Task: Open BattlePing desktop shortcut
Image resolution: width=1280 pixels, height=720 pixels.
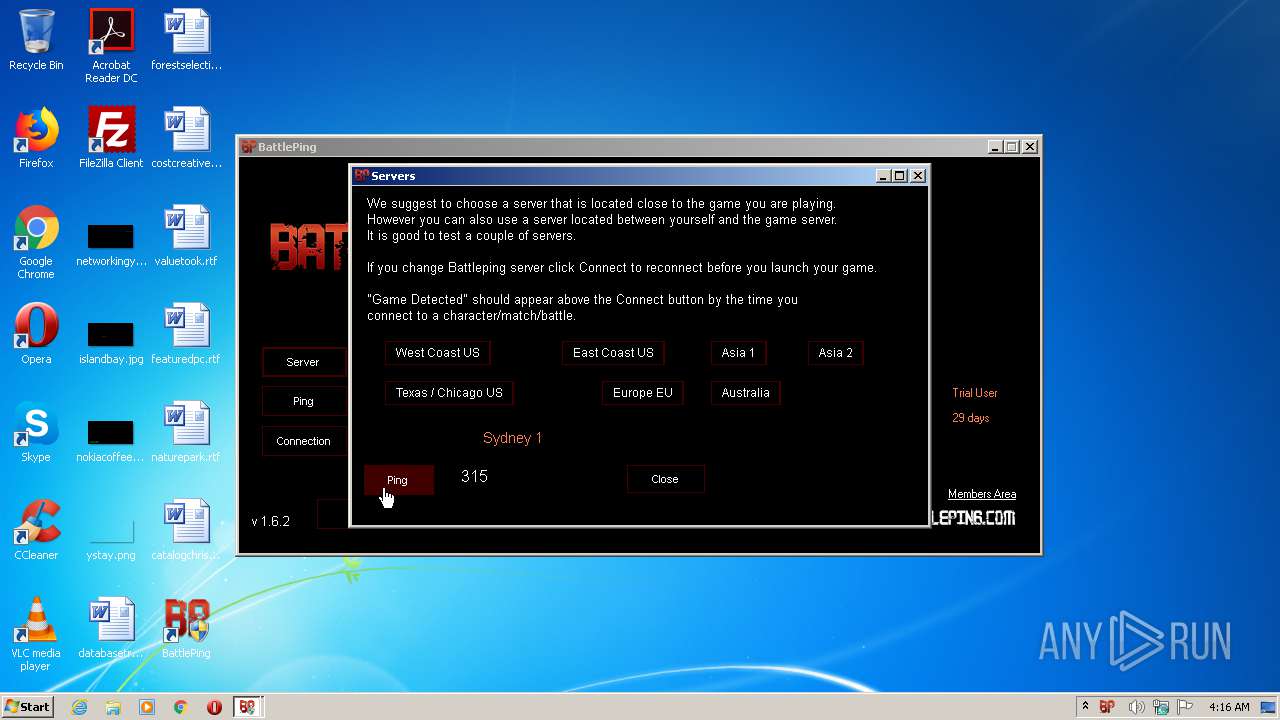Action: 186,628
